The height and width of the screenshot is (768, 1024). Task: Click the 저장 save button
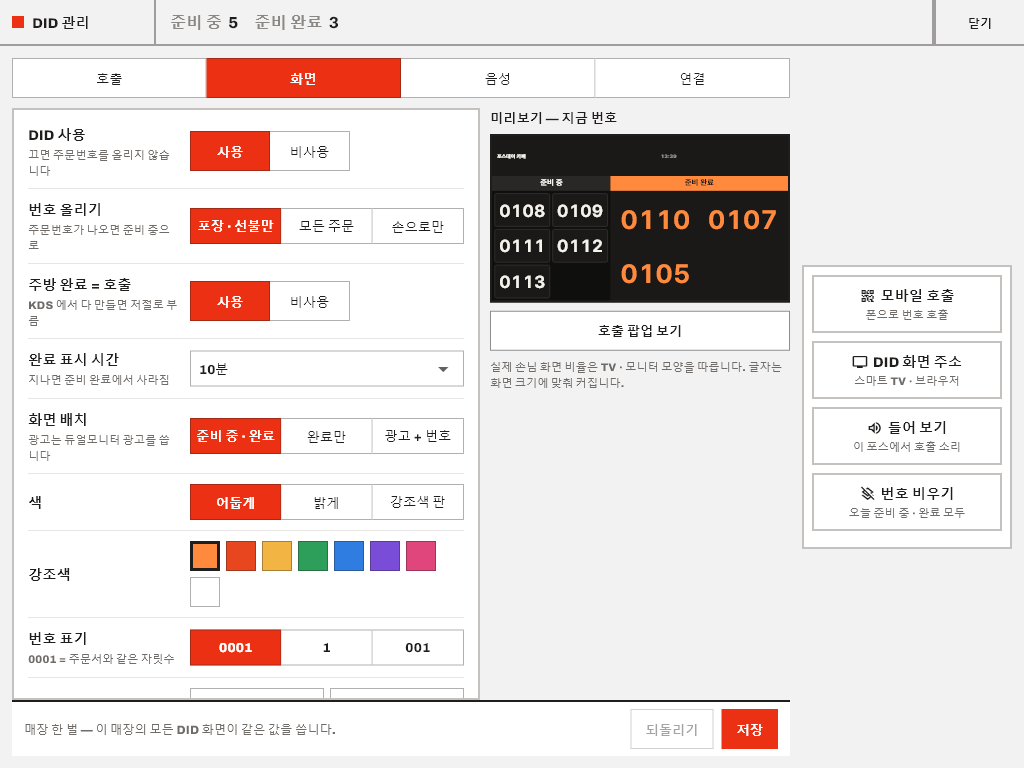point(750,729)
